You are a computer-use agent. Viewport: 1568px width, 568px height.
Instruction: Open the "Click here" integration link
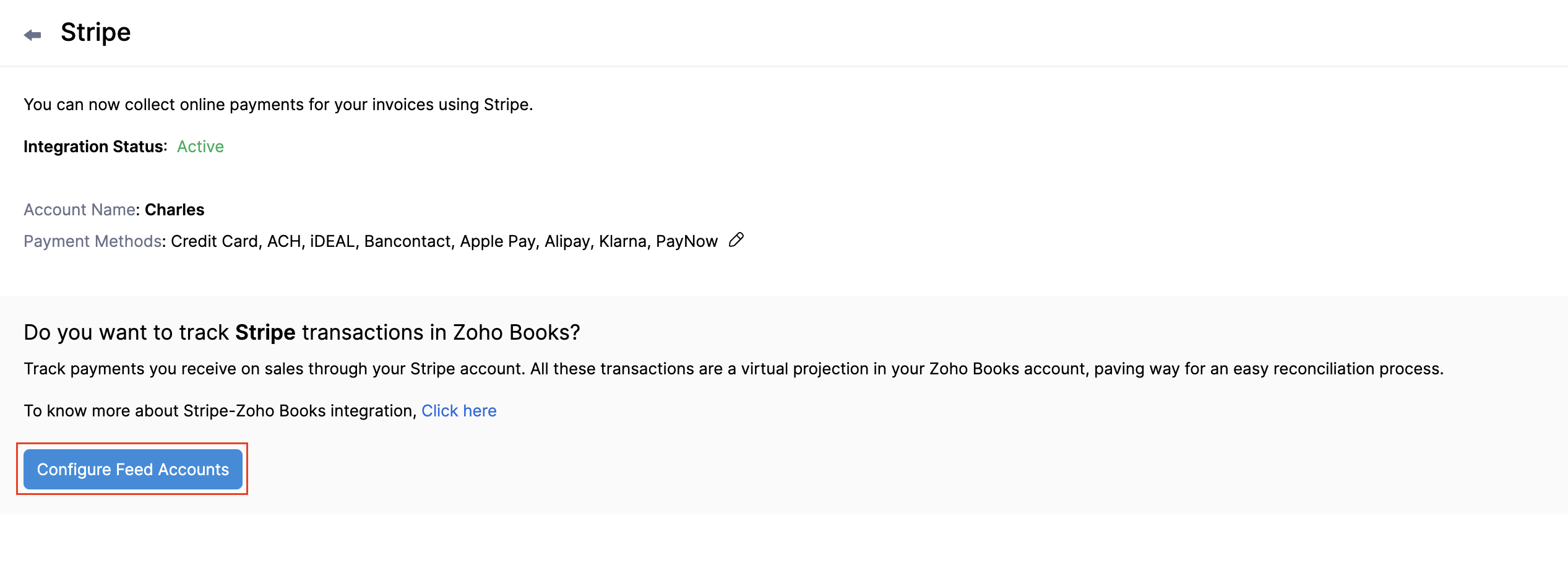(459, 411)
